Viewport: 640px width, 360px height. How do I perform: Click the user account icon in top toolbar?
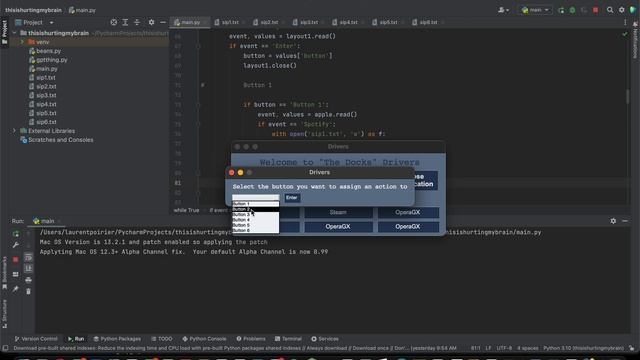[503, 10]
